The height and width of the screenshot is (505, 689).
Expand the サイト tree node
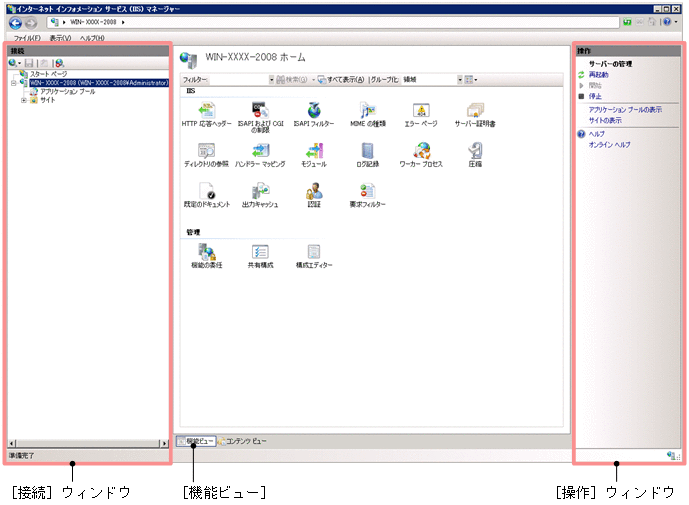[24, 100]
